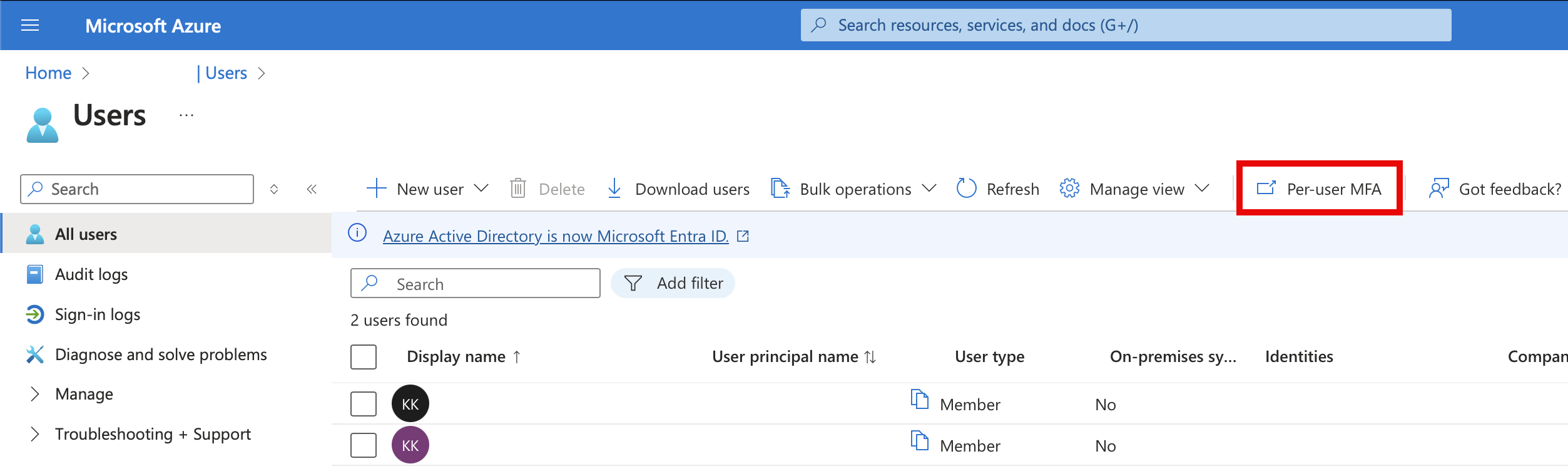
Task: Open the Bulk operations dropdown arrow
Action: 929,188
